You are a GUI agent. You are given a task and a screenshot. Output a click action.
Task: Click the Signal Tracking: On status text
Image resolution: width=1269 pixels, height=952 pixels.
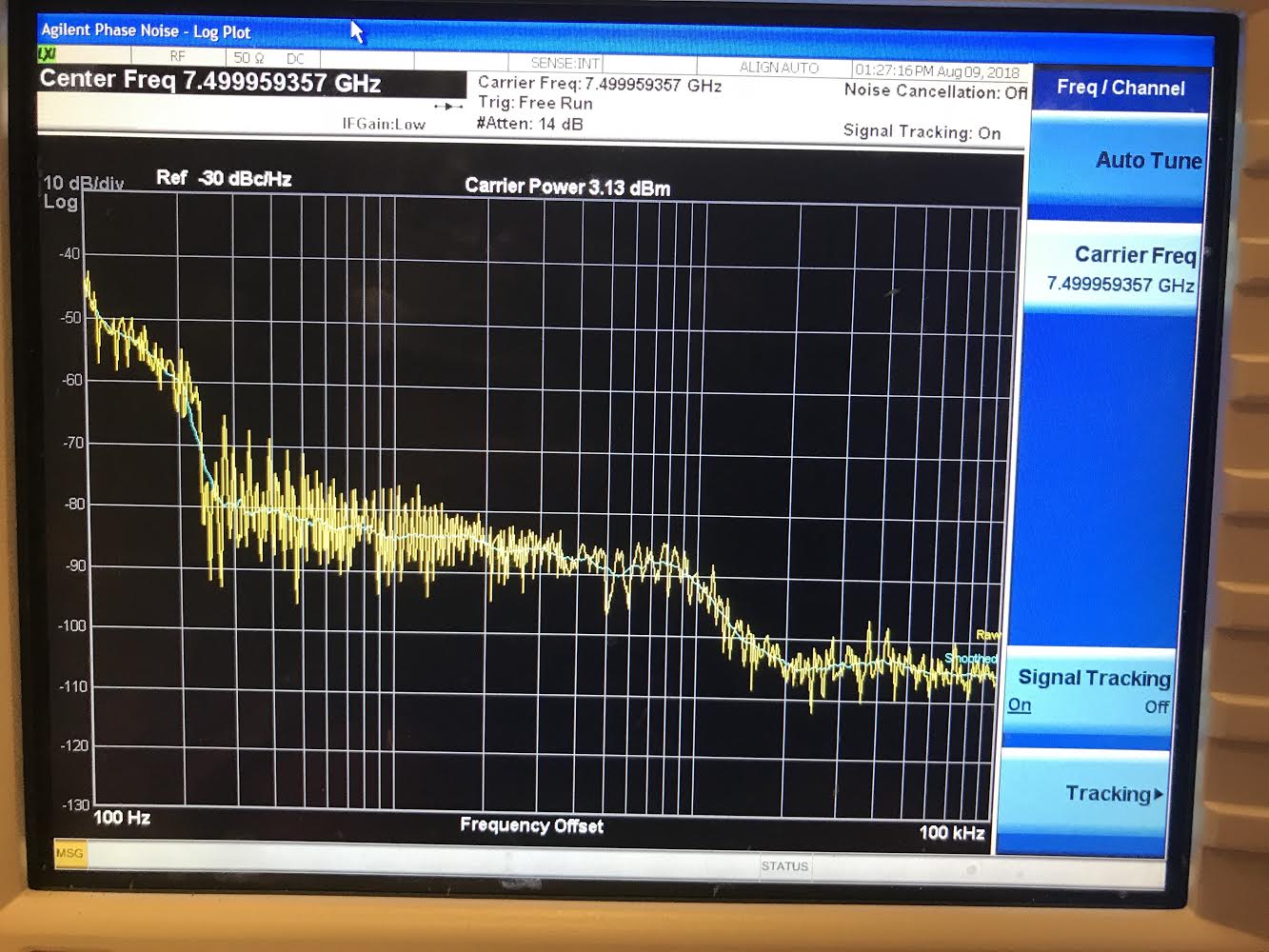(922, 131)
